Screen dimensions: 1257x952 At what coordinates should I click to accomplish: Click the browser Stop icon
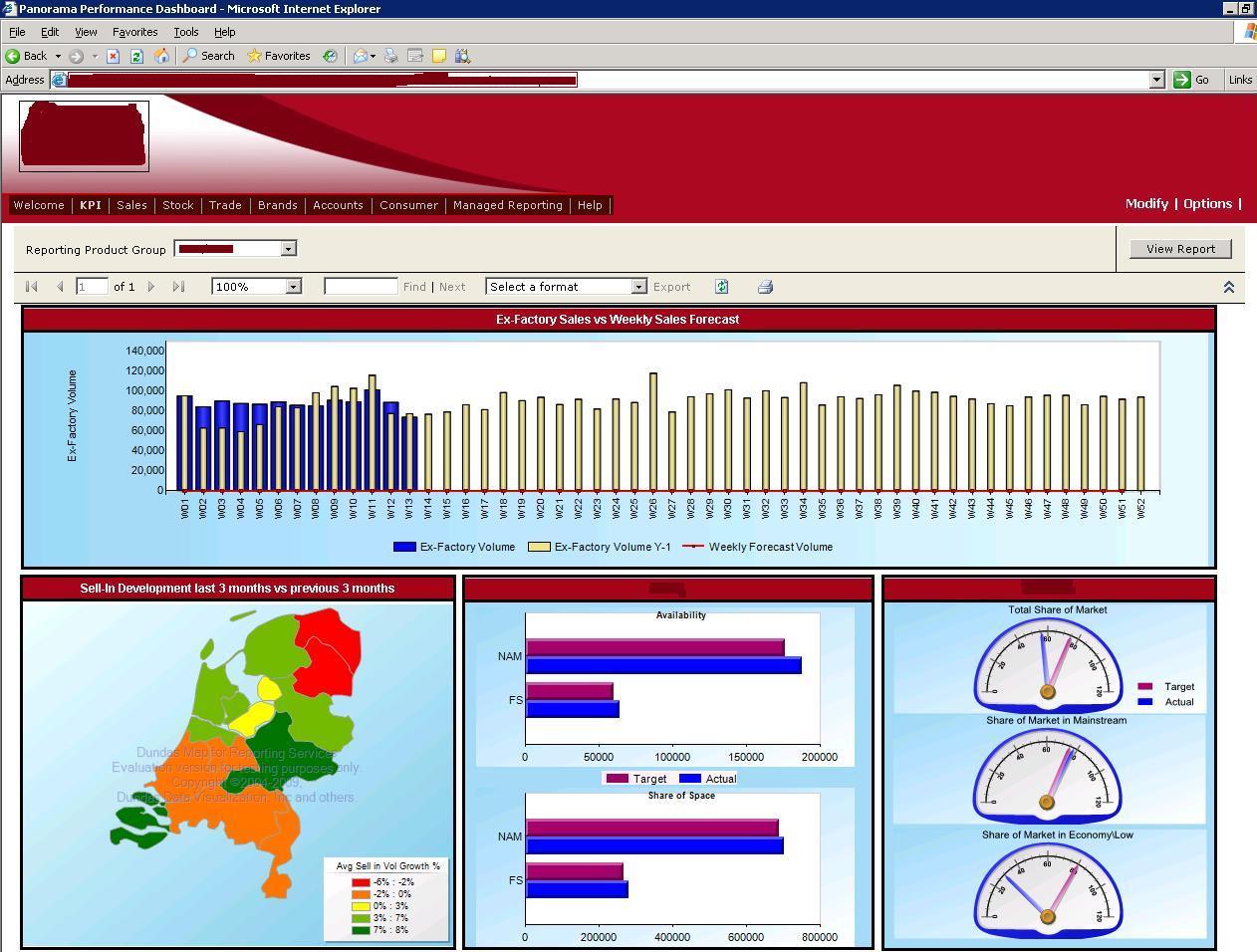point(114,56)
